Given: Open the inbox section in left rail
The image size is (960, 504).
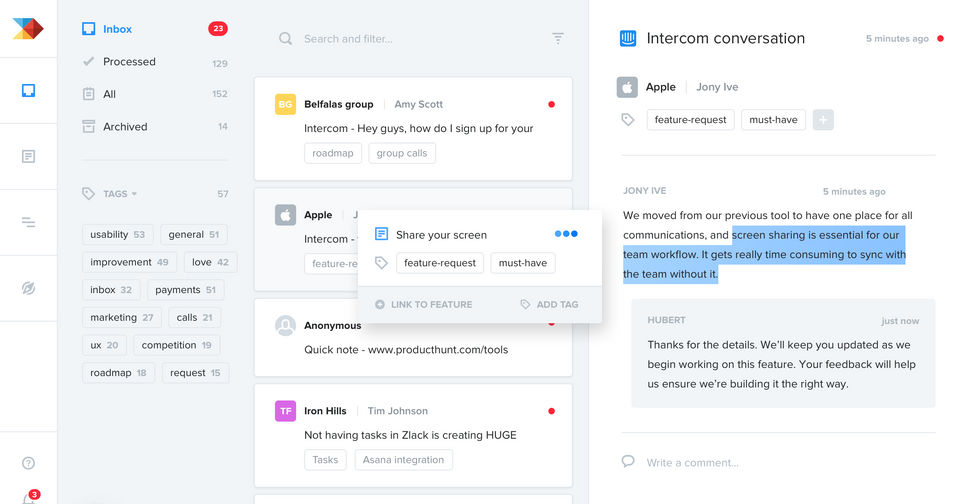Looking at the screenshot, I should click(x=28, y=91).
